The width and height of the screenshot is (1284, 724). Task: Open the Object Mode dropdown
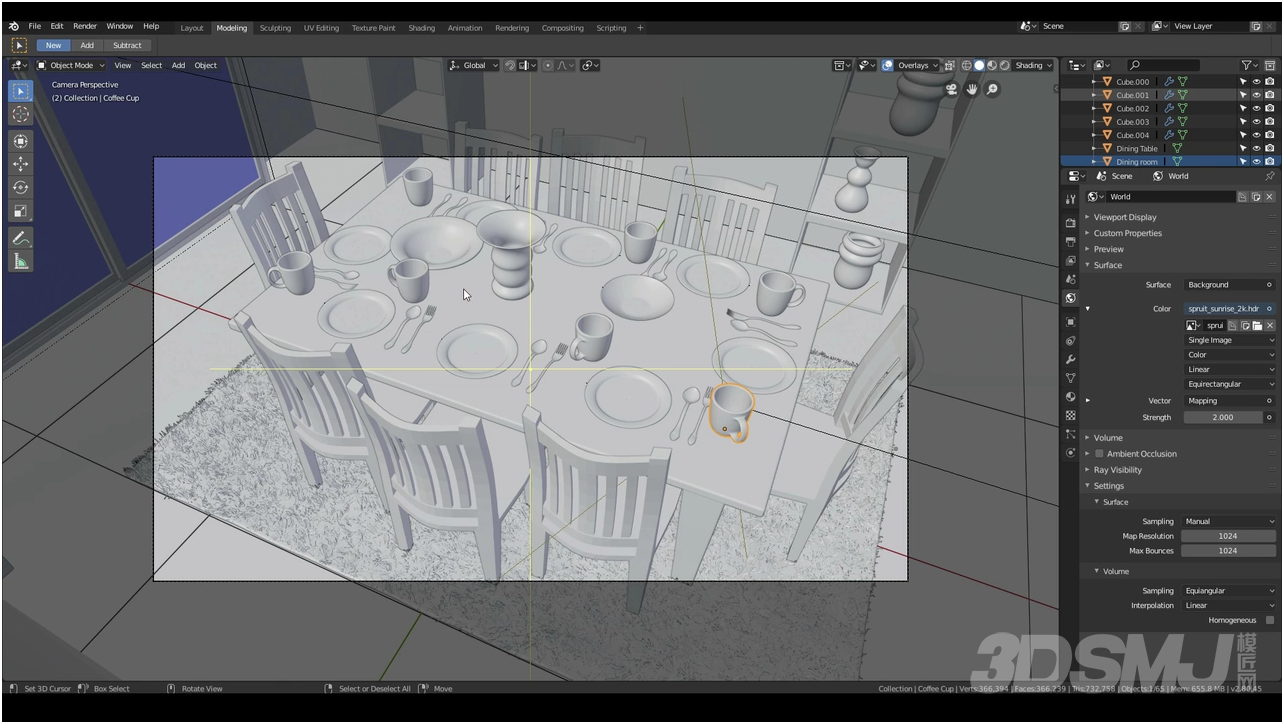[71, 65]
